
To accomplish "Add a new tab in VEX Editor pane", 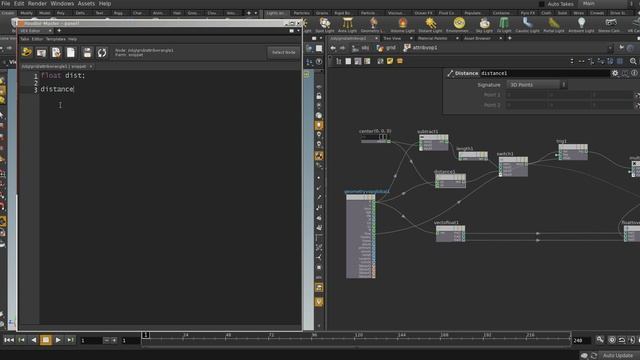I will pyautogui.click(x=59, y=31).
